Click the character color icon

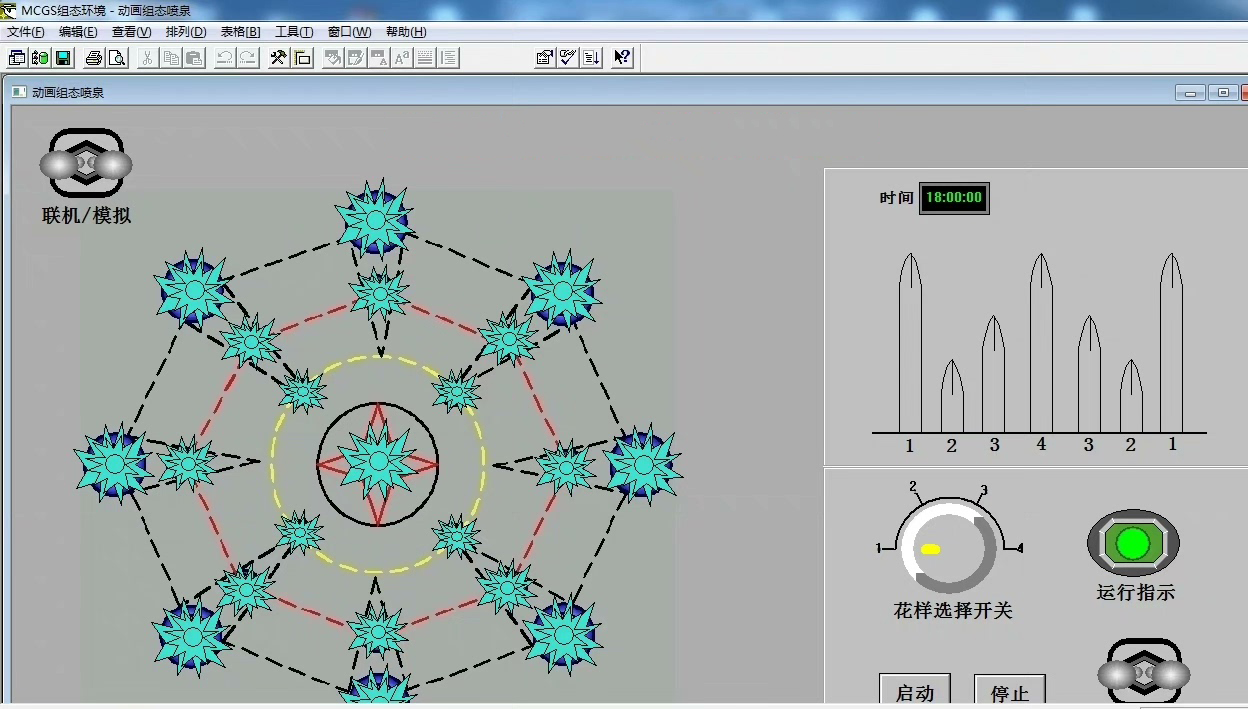click(x=379, y=57)
